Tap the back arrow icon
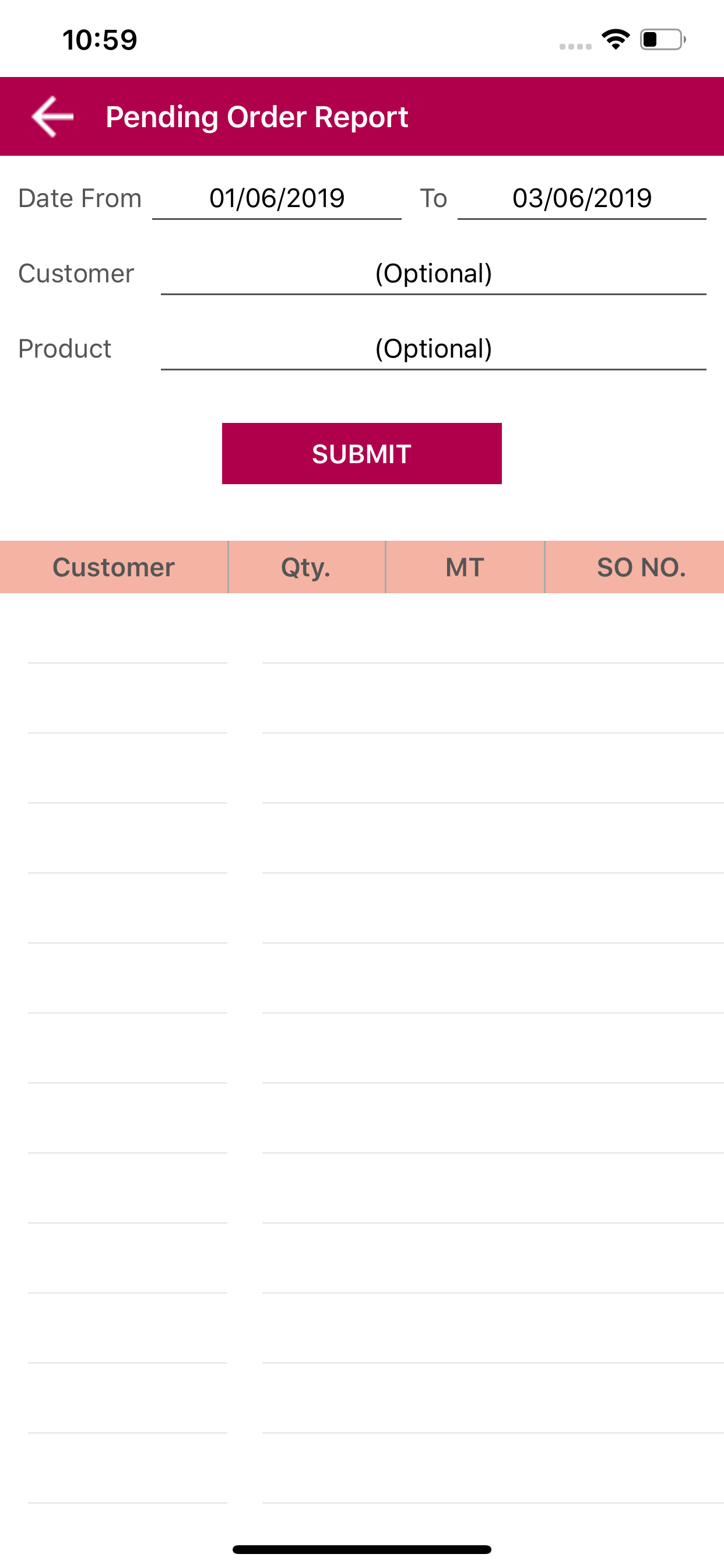This screenshot has width=724, height=1568. click(53, 116)
